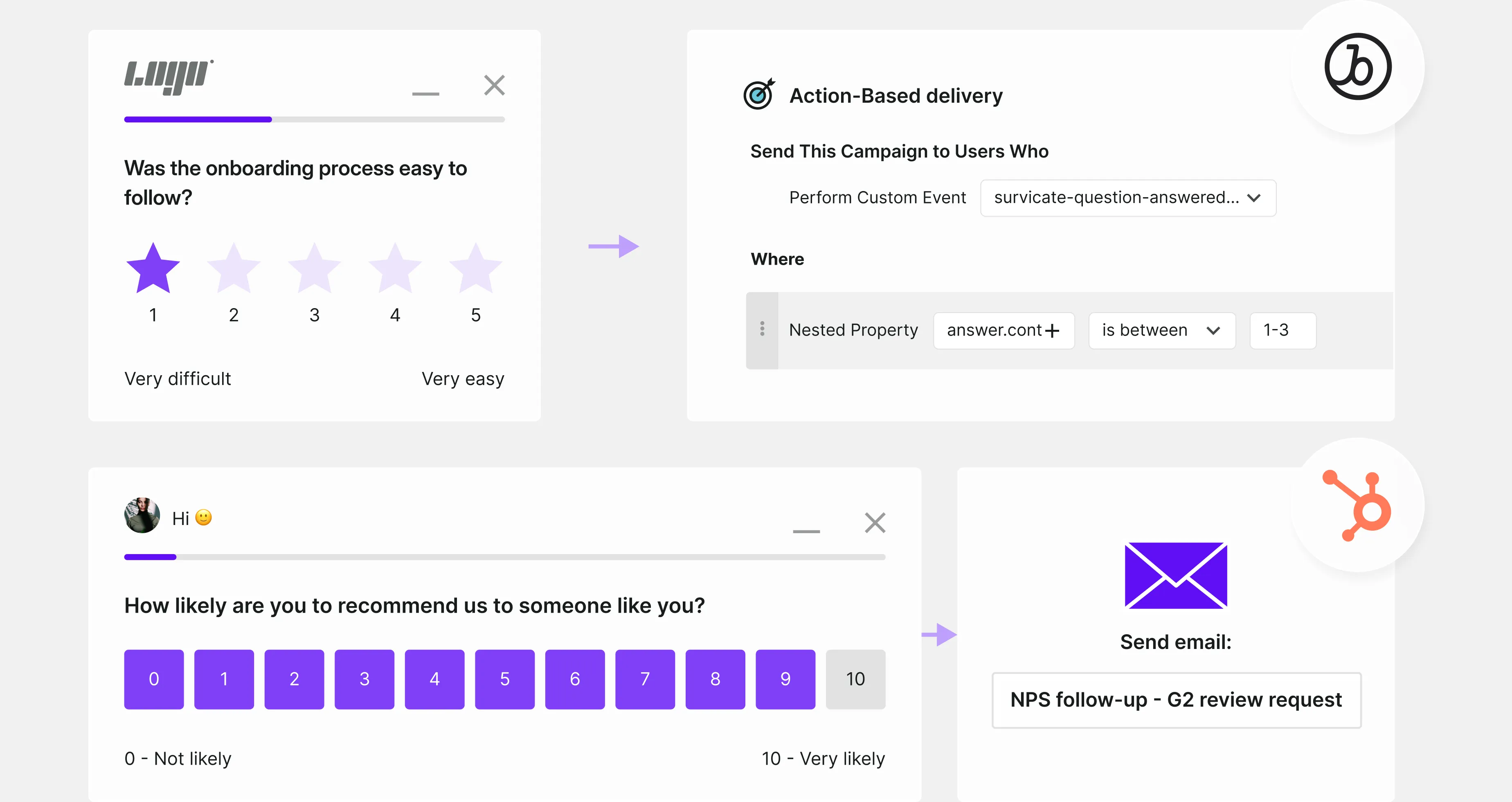Rate onboarding with the fifth star
This screenshot has width=1512, height=802.
coord(475,268)
